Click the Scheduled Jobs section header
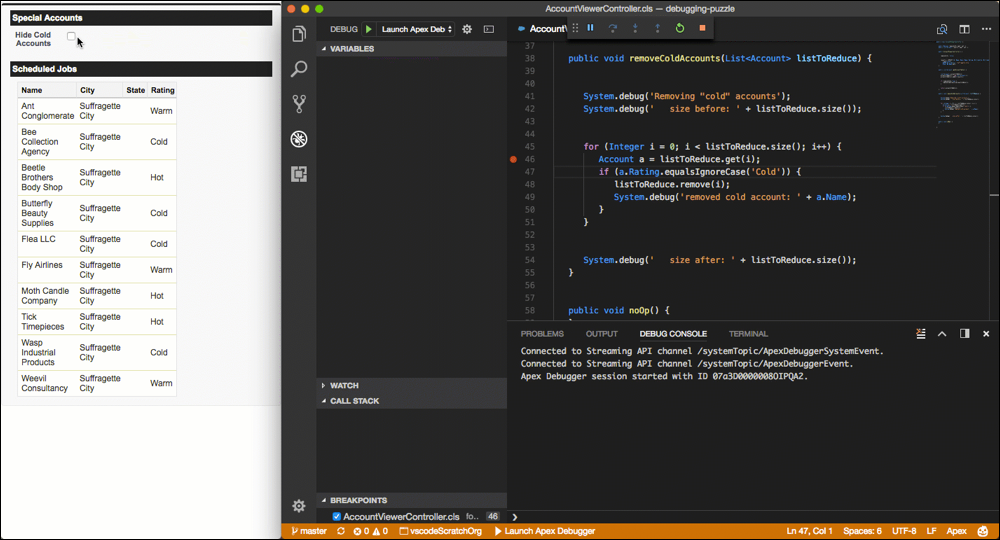The image size is (1000, 540). [x=141, y=69]
